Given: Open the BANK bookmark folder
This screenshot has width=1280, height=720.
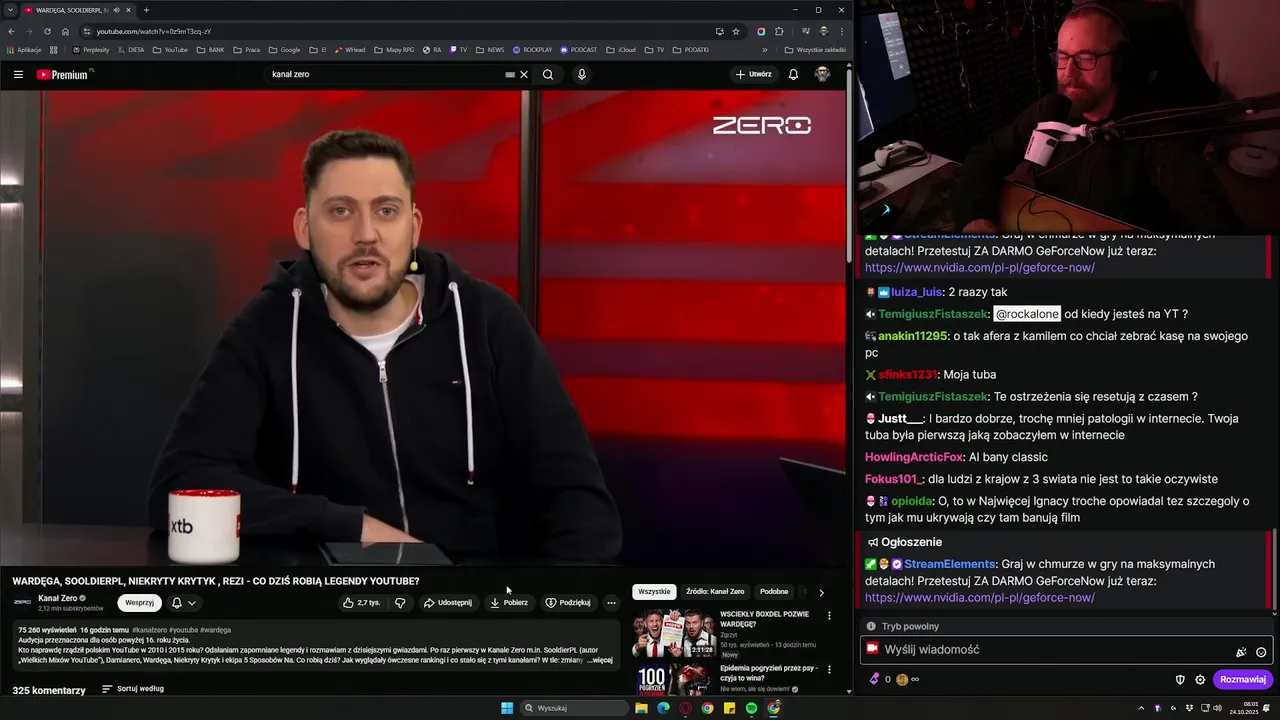Looking at the screenshot, I should pos(211,49).
